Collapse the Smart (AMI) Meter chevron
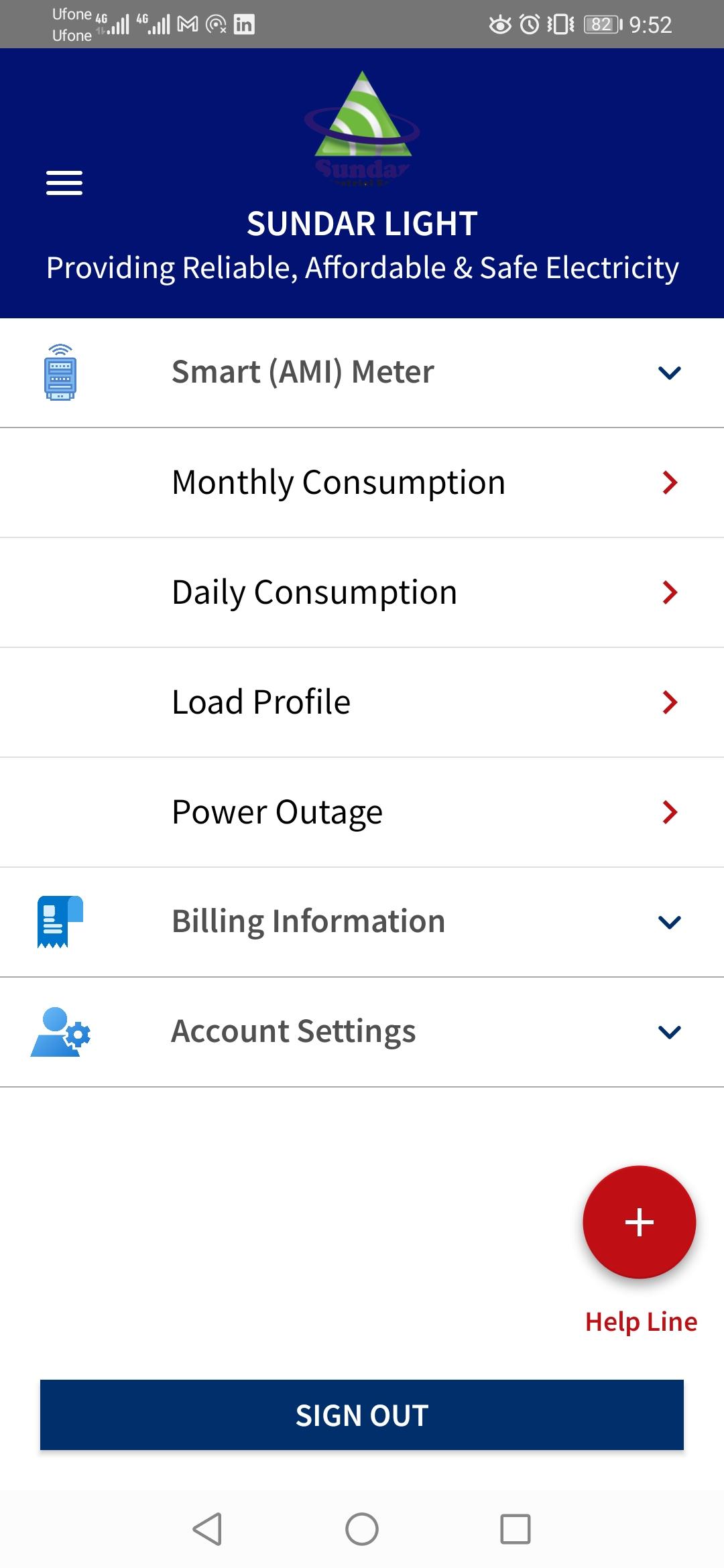This screenshot has width=724, height=1568. (670, 373)
